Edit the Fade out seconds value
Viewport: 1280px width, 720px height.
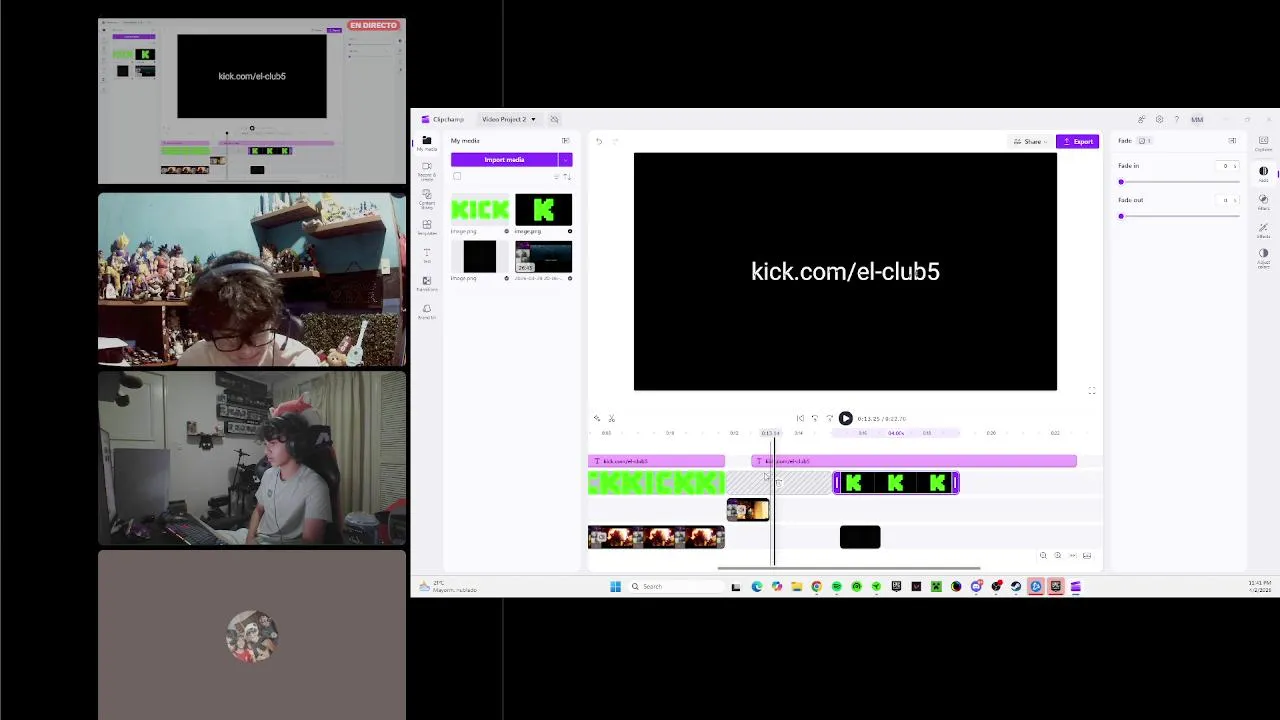(1227, 200)
